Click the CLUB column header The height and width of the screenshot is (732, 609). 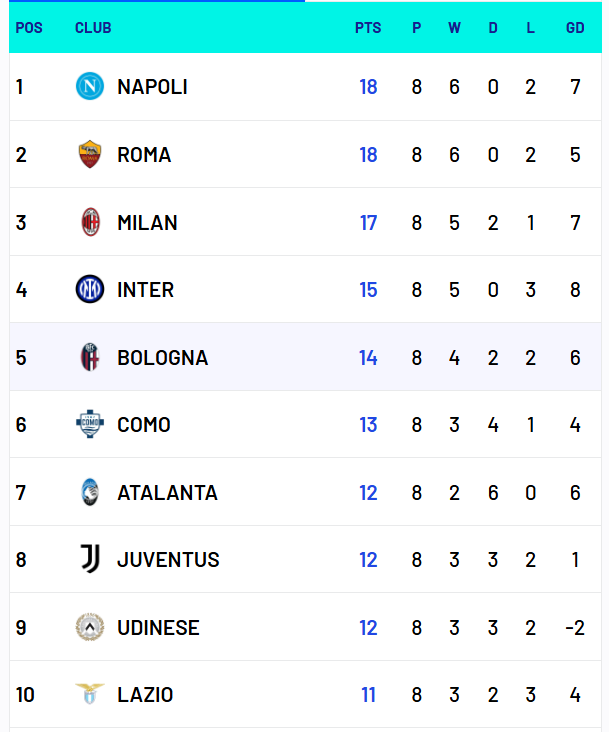pyautogui.click(x=93, y=28)
